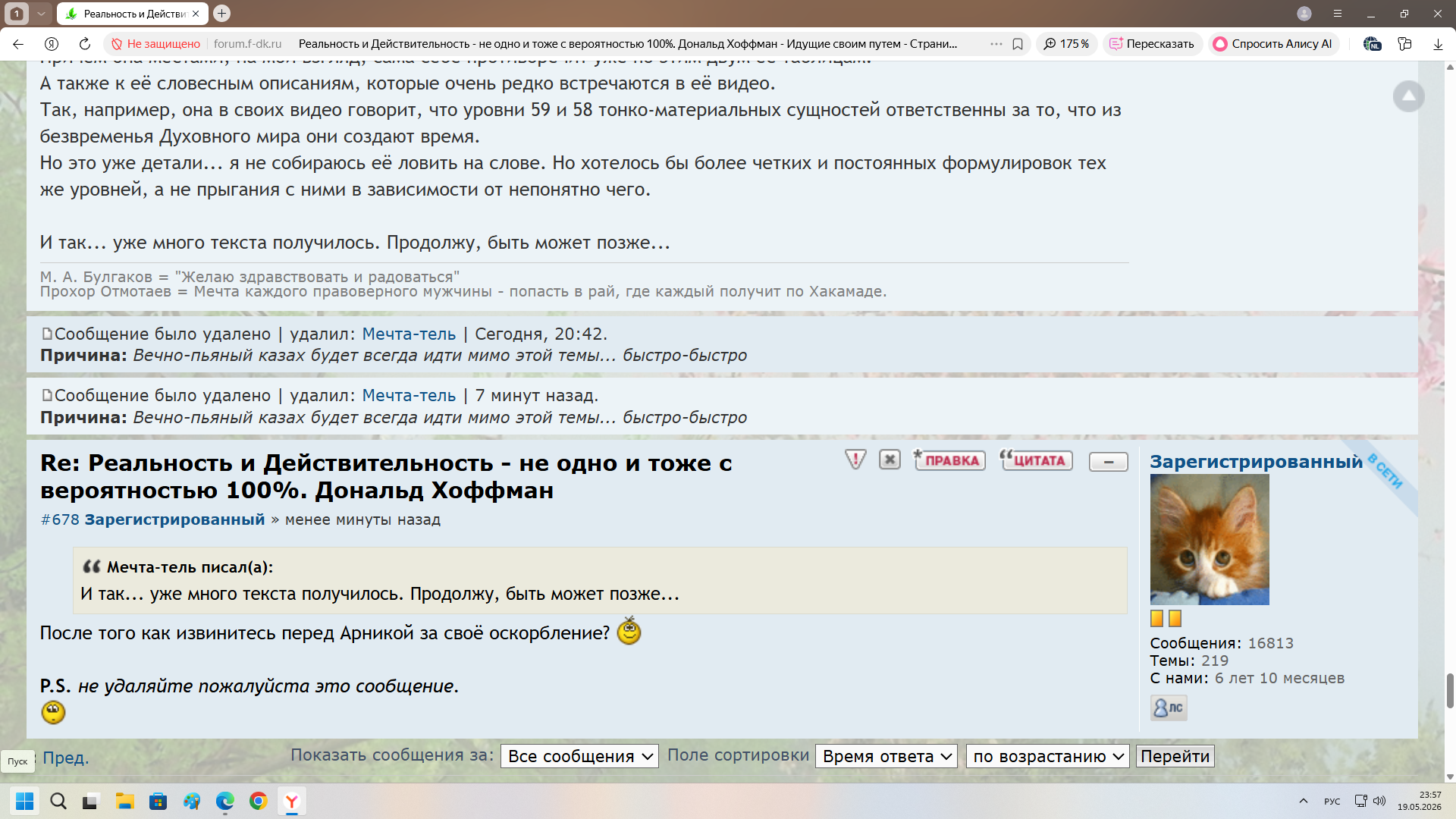
Task: Open the three-dots page menu in the address bar
Action: pyautogui.click(x=996, y=44)
